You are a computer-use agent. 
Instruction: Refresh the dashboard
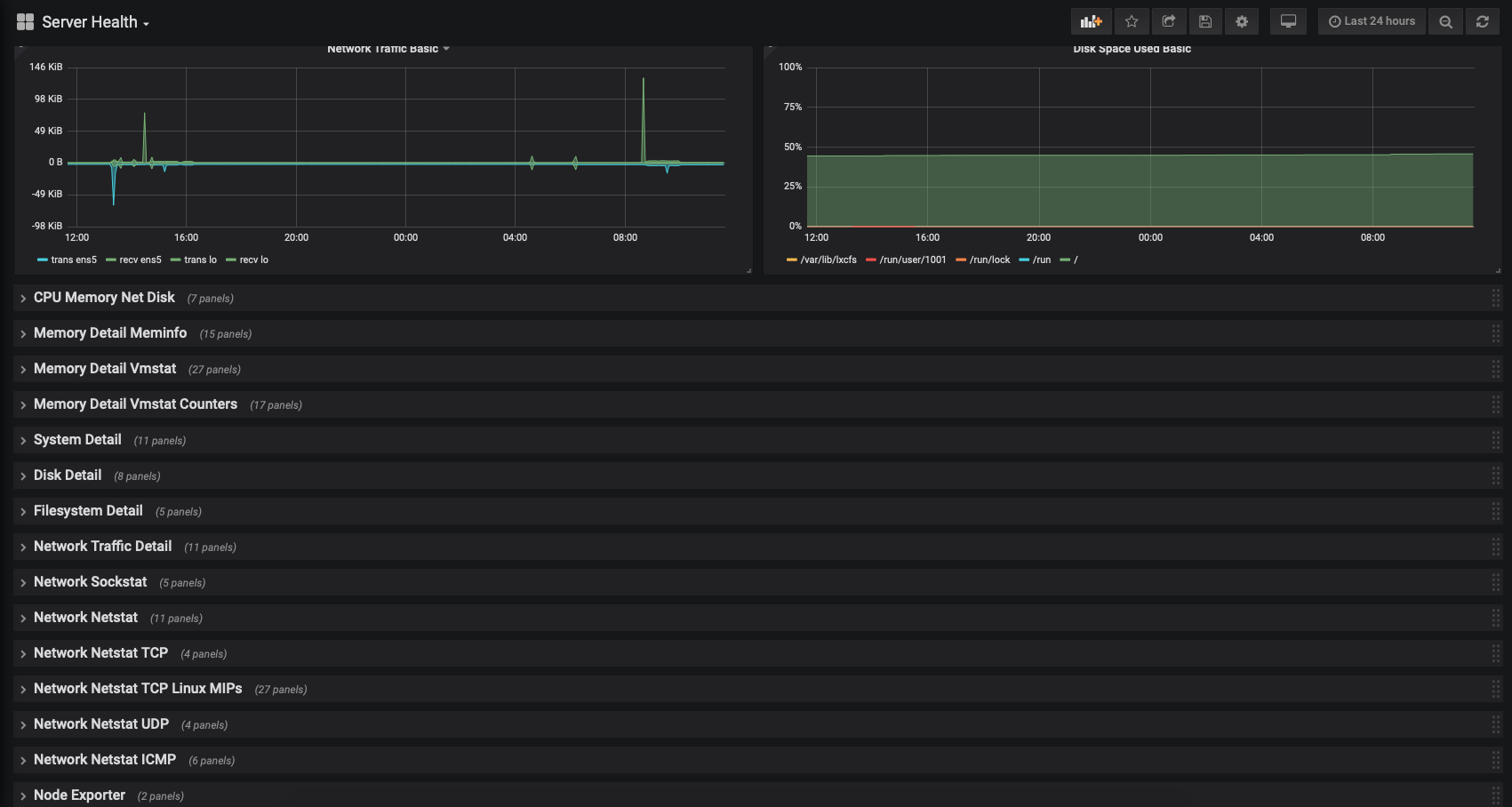(x=1483, y=21)
